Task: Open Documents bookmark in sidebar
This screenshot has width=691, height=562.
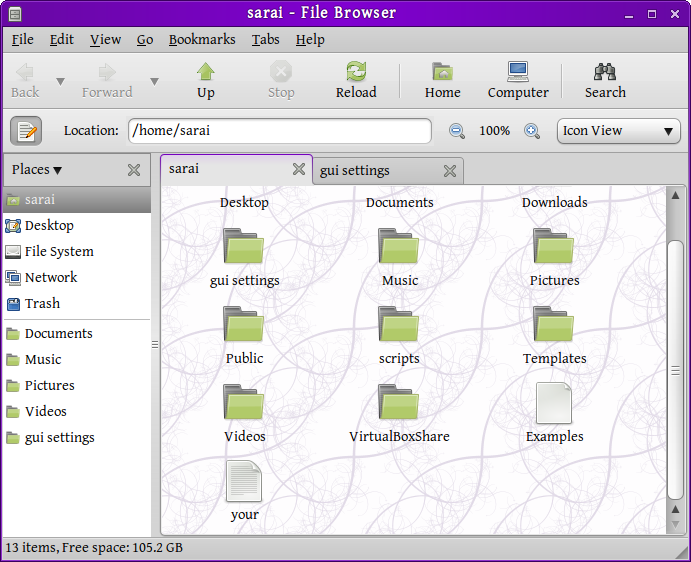Action: [77, 334]
